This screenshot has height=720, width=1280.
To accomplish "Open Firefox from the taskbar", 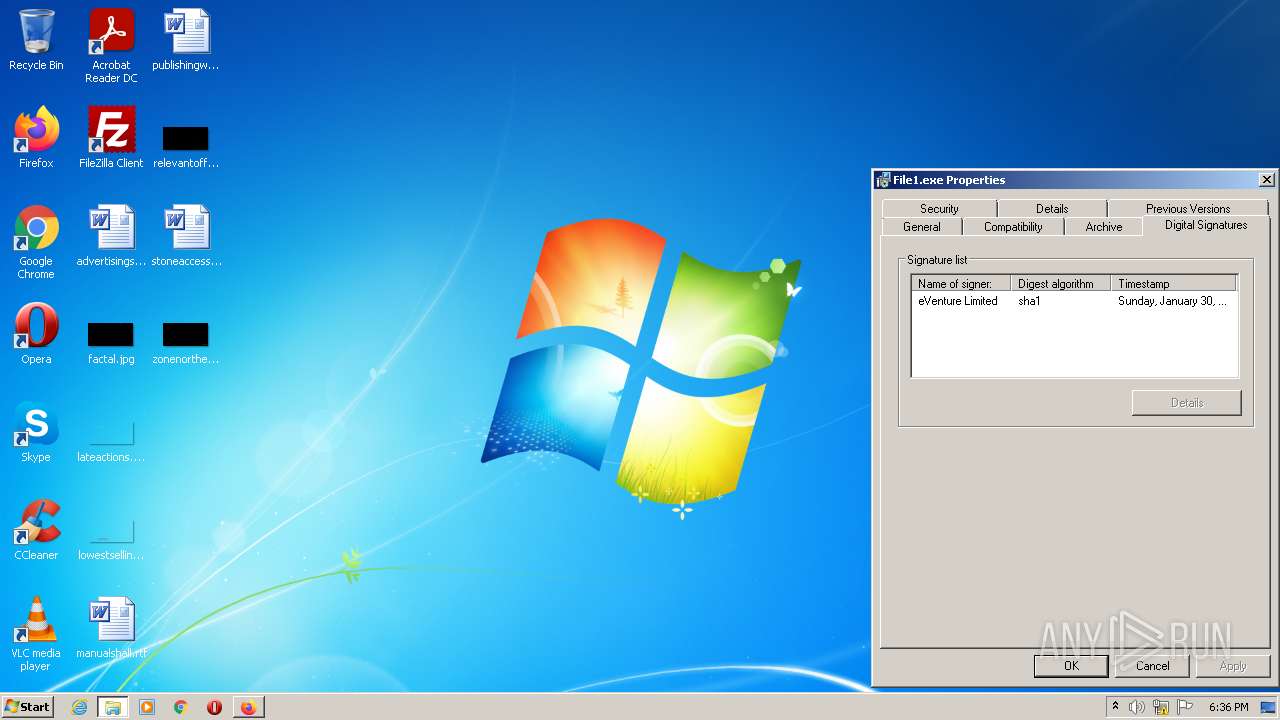I will coord(248,707).
